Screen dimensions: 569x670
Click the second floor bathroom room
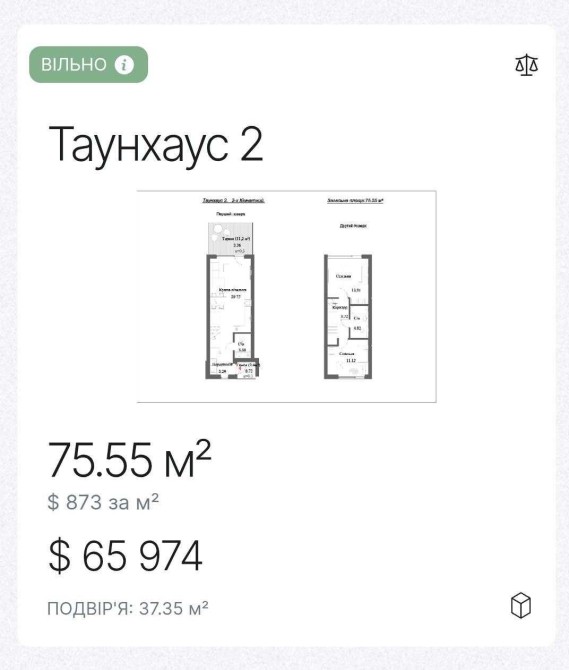pos(358,323)
